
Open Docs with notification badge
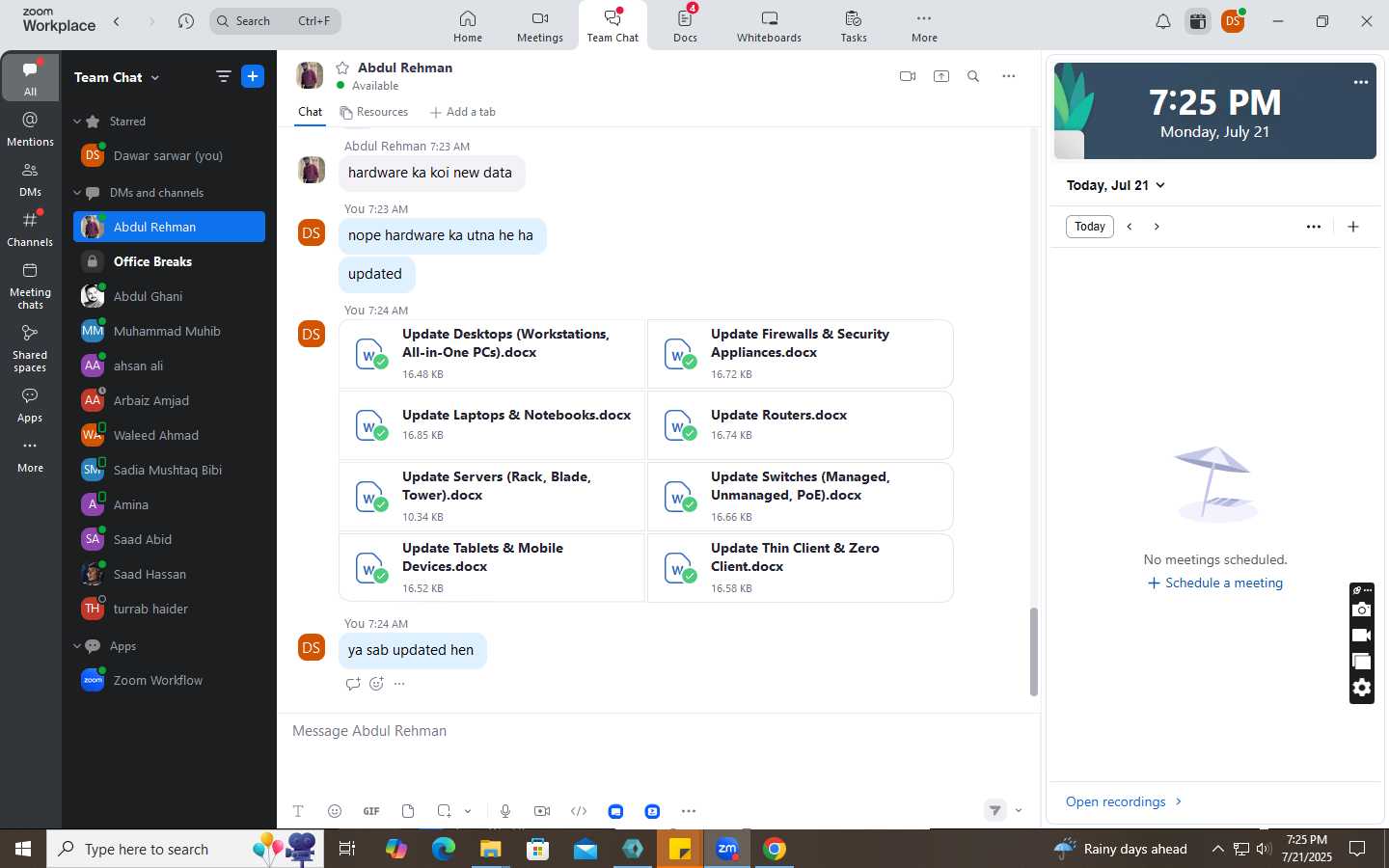point(685,26)
